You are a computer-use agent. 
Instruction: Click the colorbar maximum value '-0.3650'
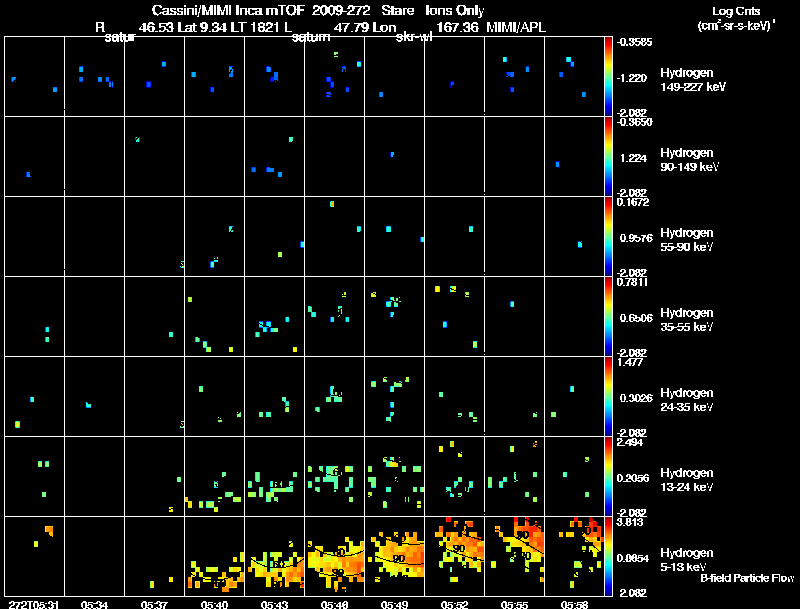[x=634, y=122]
